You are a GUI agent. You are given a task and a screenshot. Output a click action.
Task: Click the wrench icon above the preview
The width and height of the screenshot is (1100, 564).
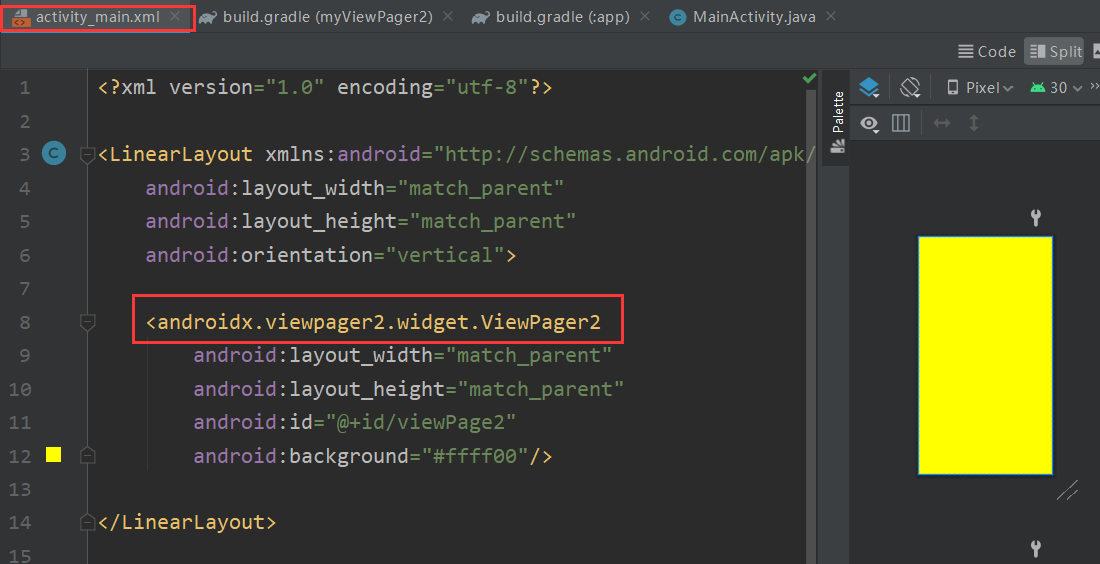[x=1035, y=217]
